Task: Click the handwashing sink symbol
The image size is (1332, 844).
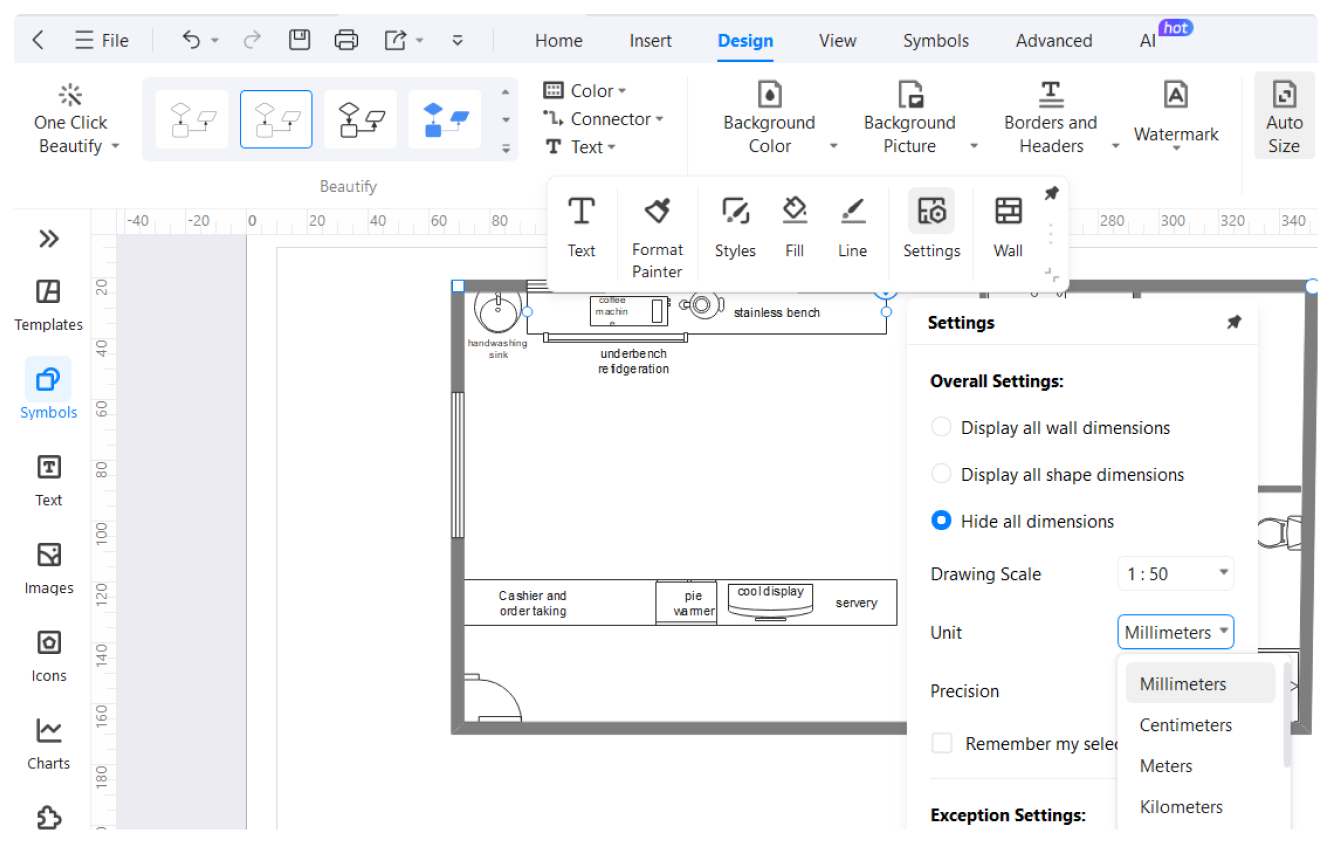Action: coord(497,311)
